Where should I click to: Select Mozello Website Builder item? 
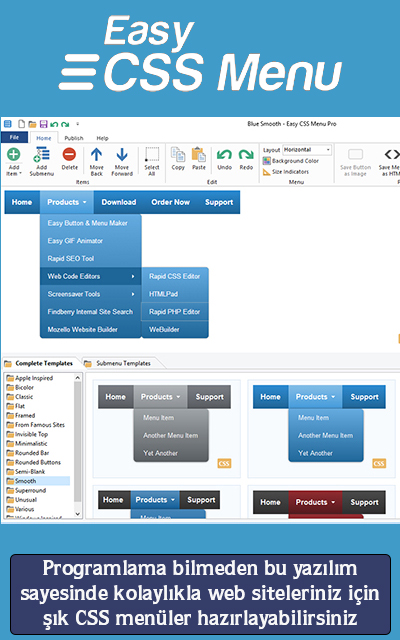[91, 329]
